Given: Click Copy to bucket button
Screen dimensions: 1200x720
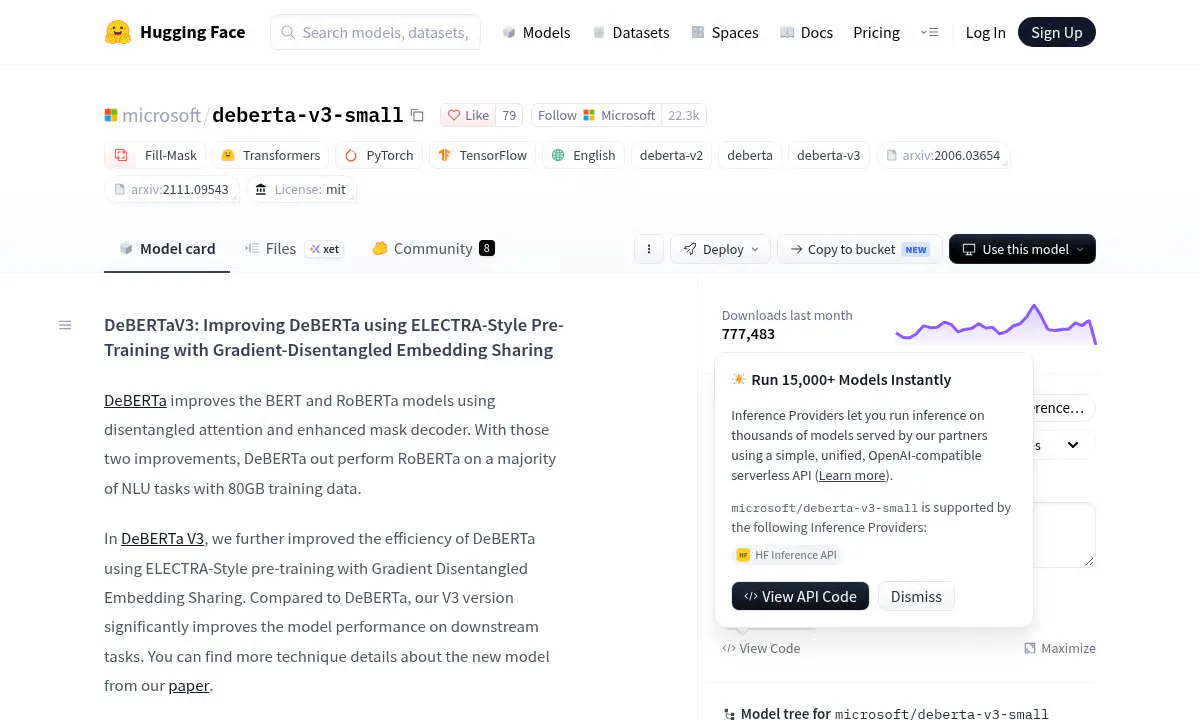Looking at the screenshot, I should pos(859,249).
